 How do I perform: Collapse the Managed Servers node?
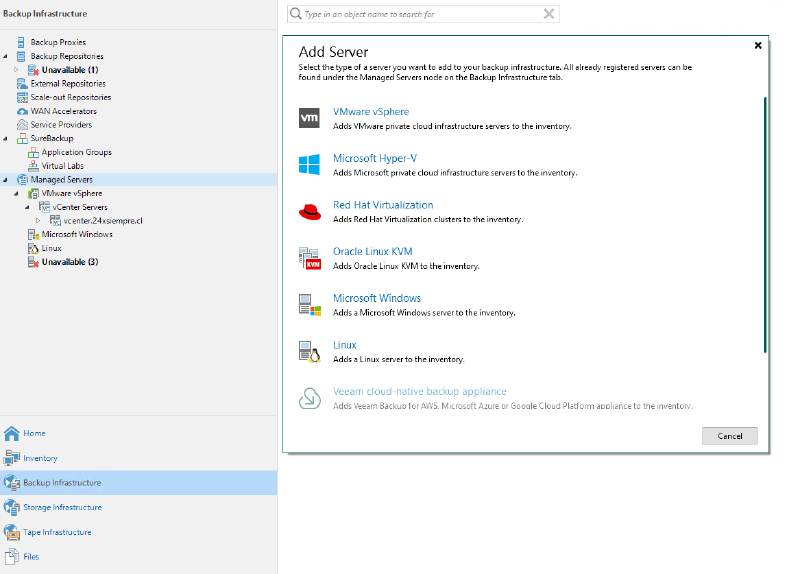pos(6,180)
